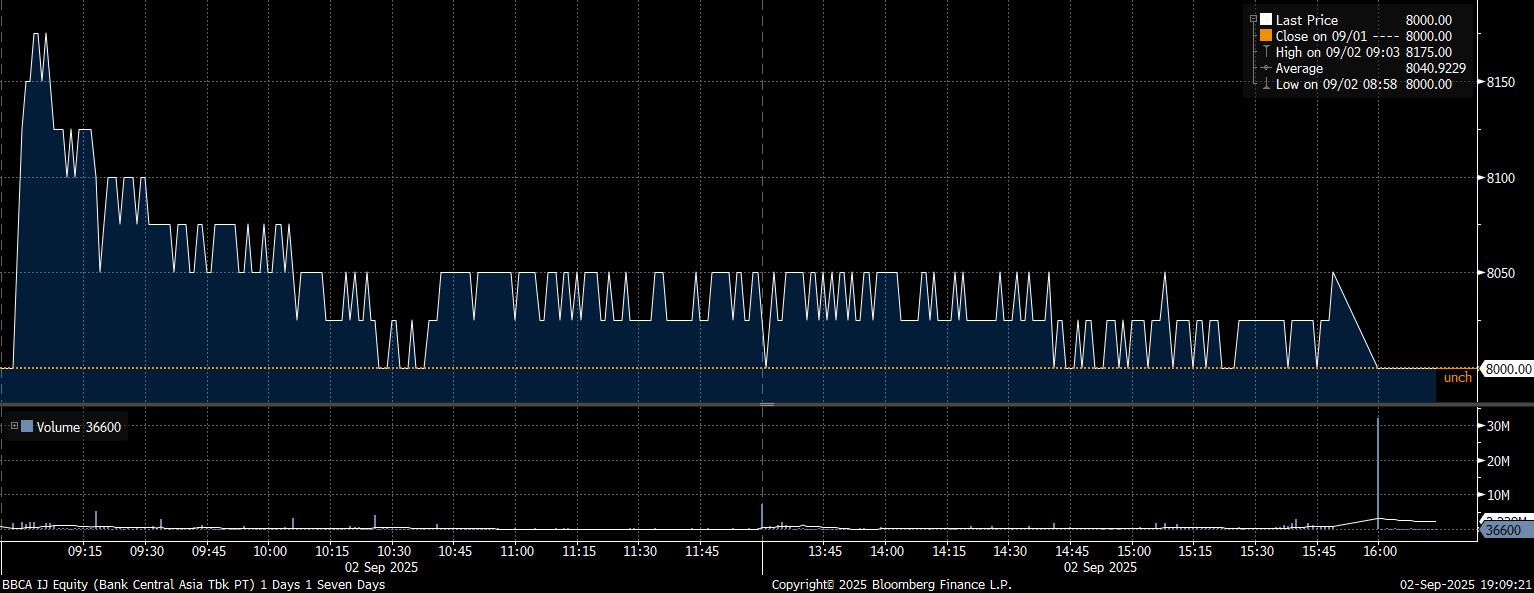This screenshot has height=593, width=1534.
Task: Click the white Last Price color swatch
Action: pos(1266,20)
